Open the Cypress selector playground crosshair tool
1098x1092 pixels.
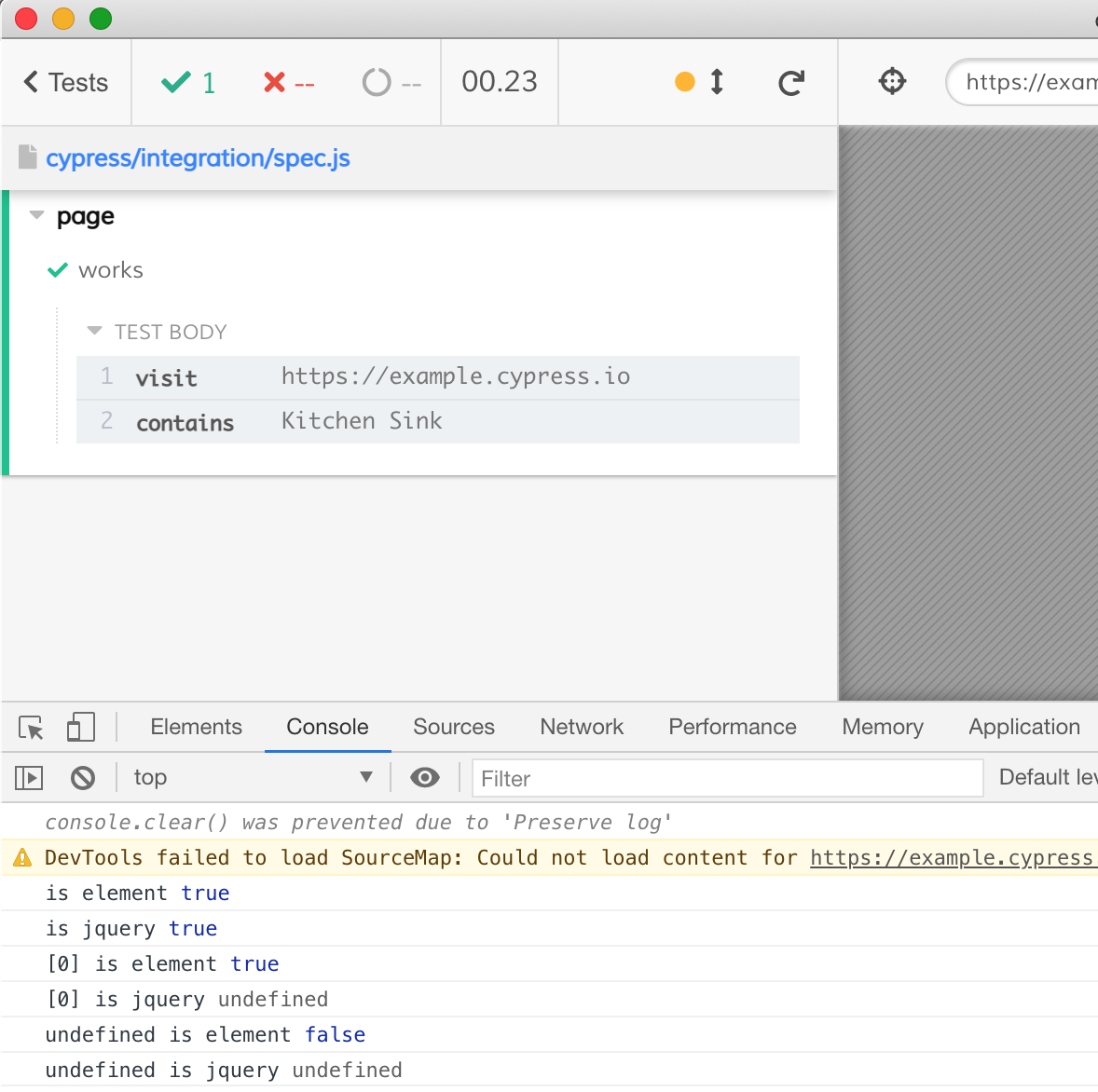[892, 82]
